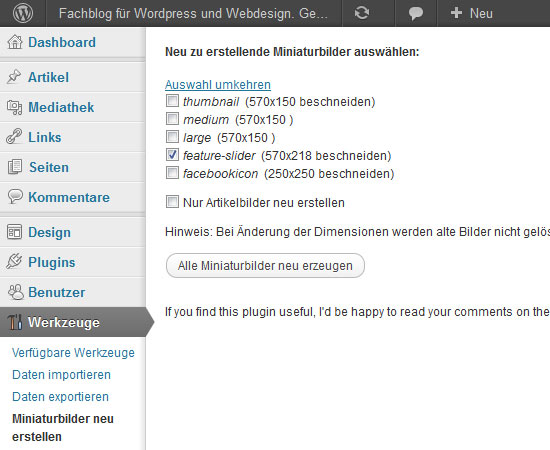Tick Nur Artikelbilder neu erstellen
The height and width of the screenshot is (450, 550).
point(172,202)
